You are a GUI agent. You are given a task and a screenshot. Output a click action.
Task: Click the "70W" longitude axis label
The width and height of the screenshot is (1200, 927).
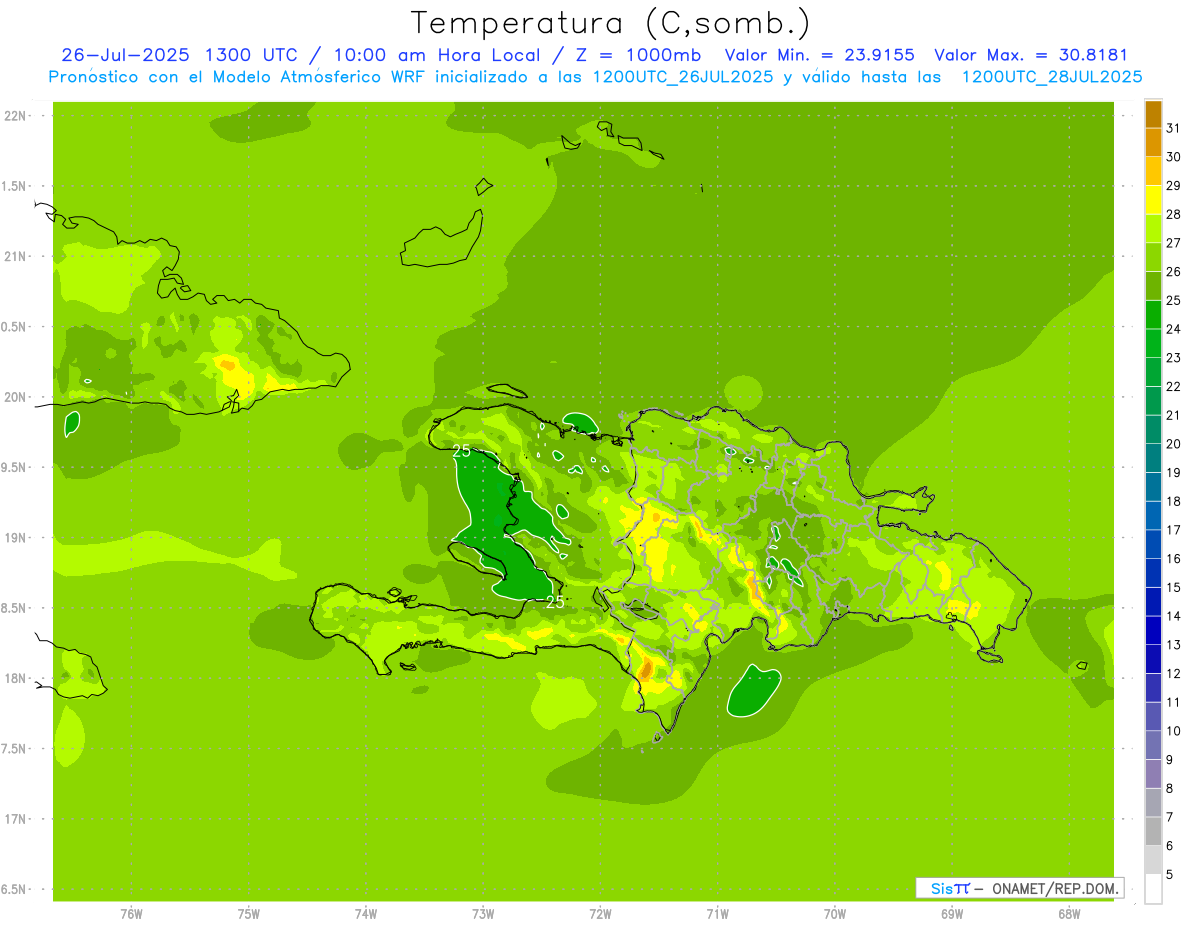pyautogui.click(x=835, y=914)
